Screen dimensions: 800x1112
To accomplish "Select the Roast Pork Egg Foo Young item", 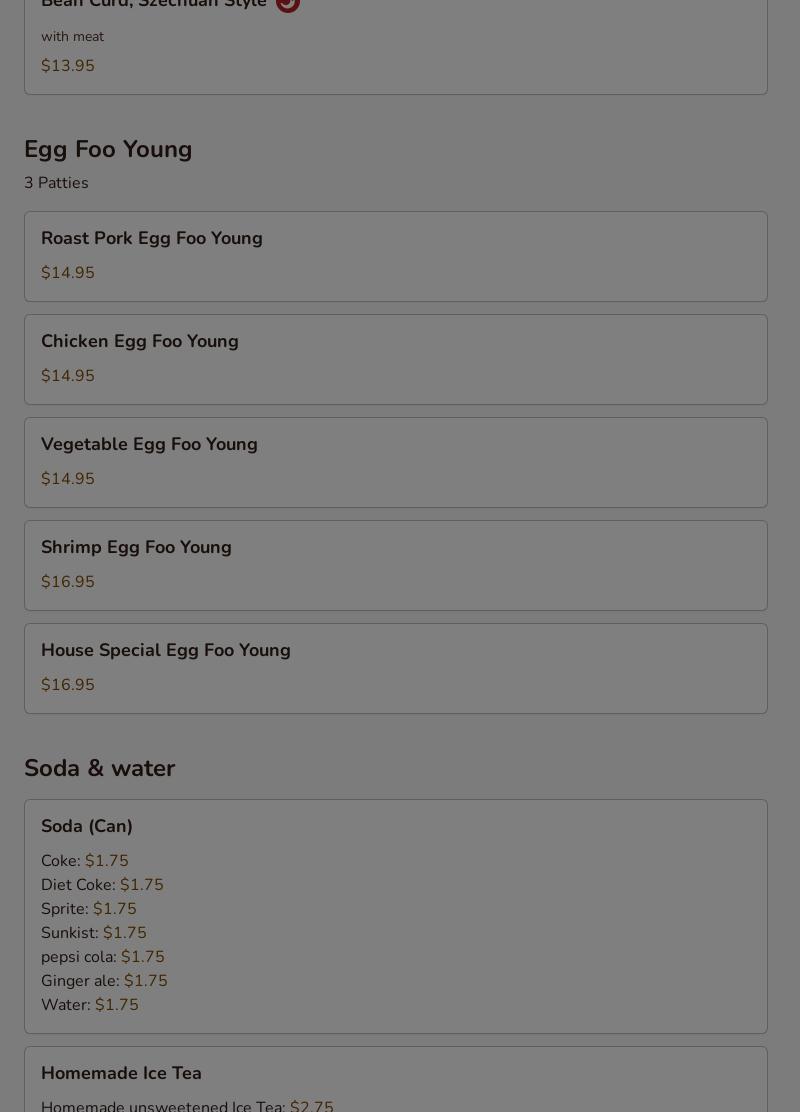I will [152, 239].
